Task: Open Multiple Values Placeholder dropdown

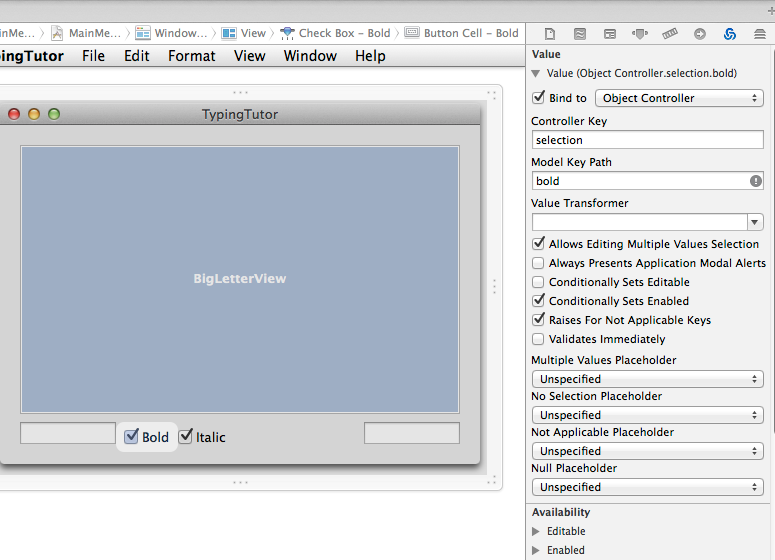Action: tap(647, 379)
